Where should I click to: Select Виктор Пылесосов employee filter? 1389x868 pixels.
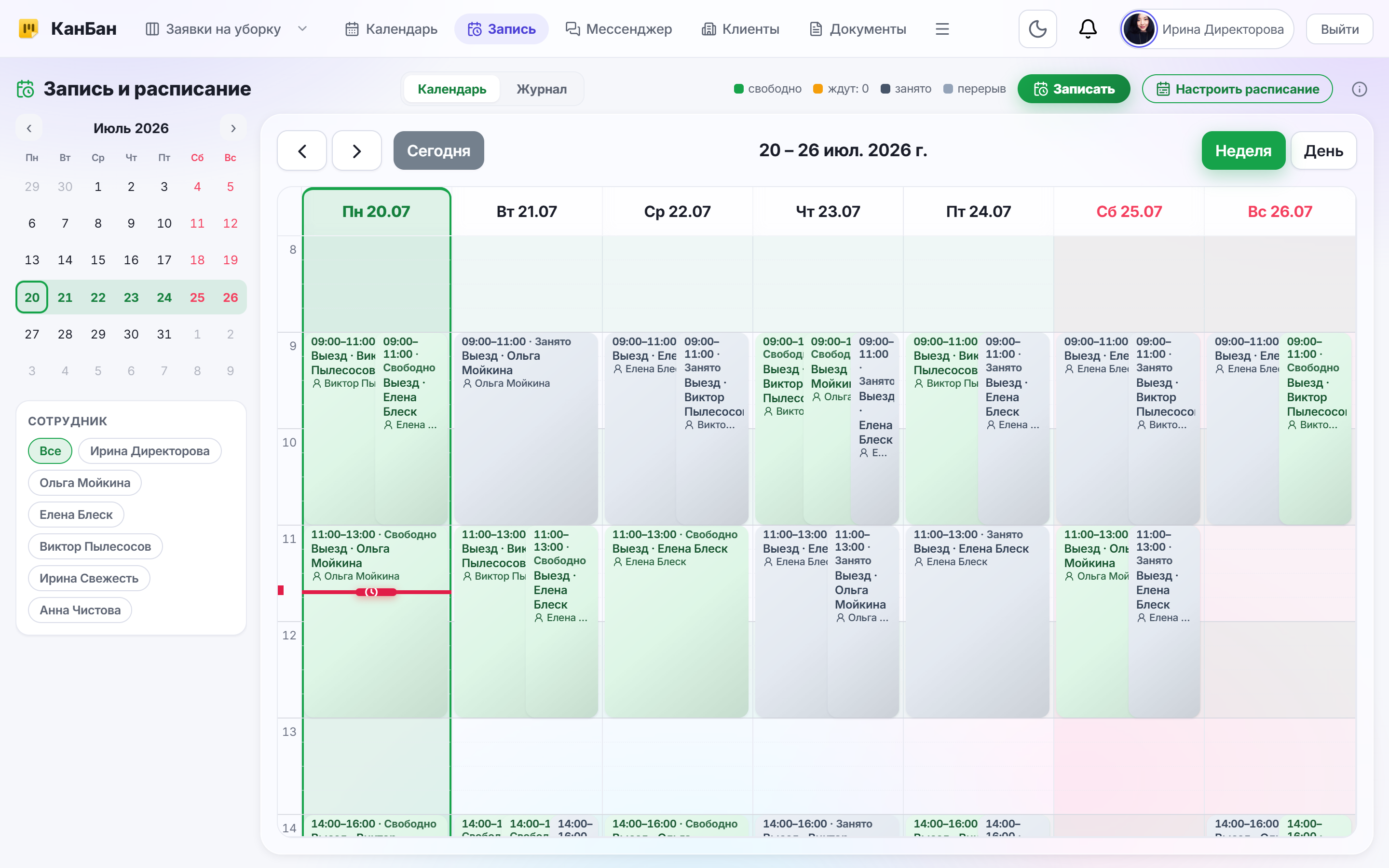click(x=95, y=546)
